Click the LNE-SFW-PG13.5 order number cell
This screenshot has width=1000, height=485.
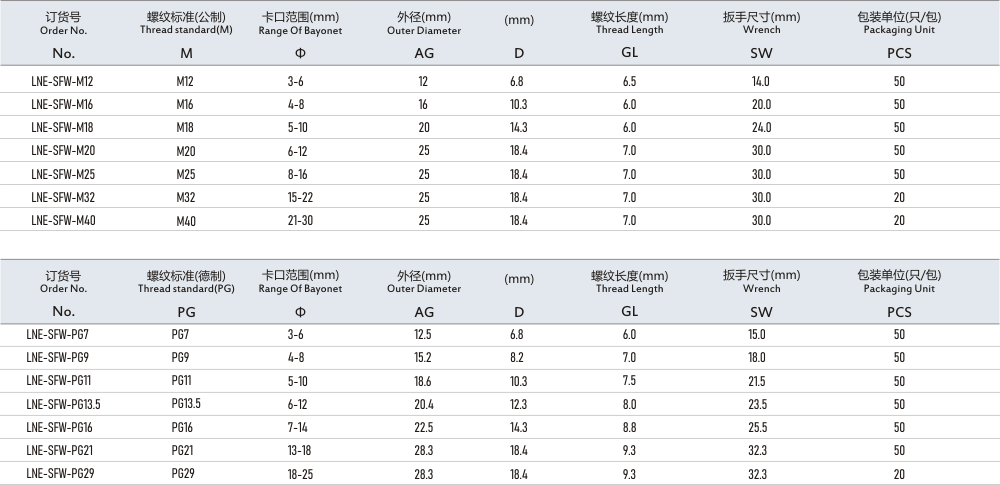coord(64,404)
